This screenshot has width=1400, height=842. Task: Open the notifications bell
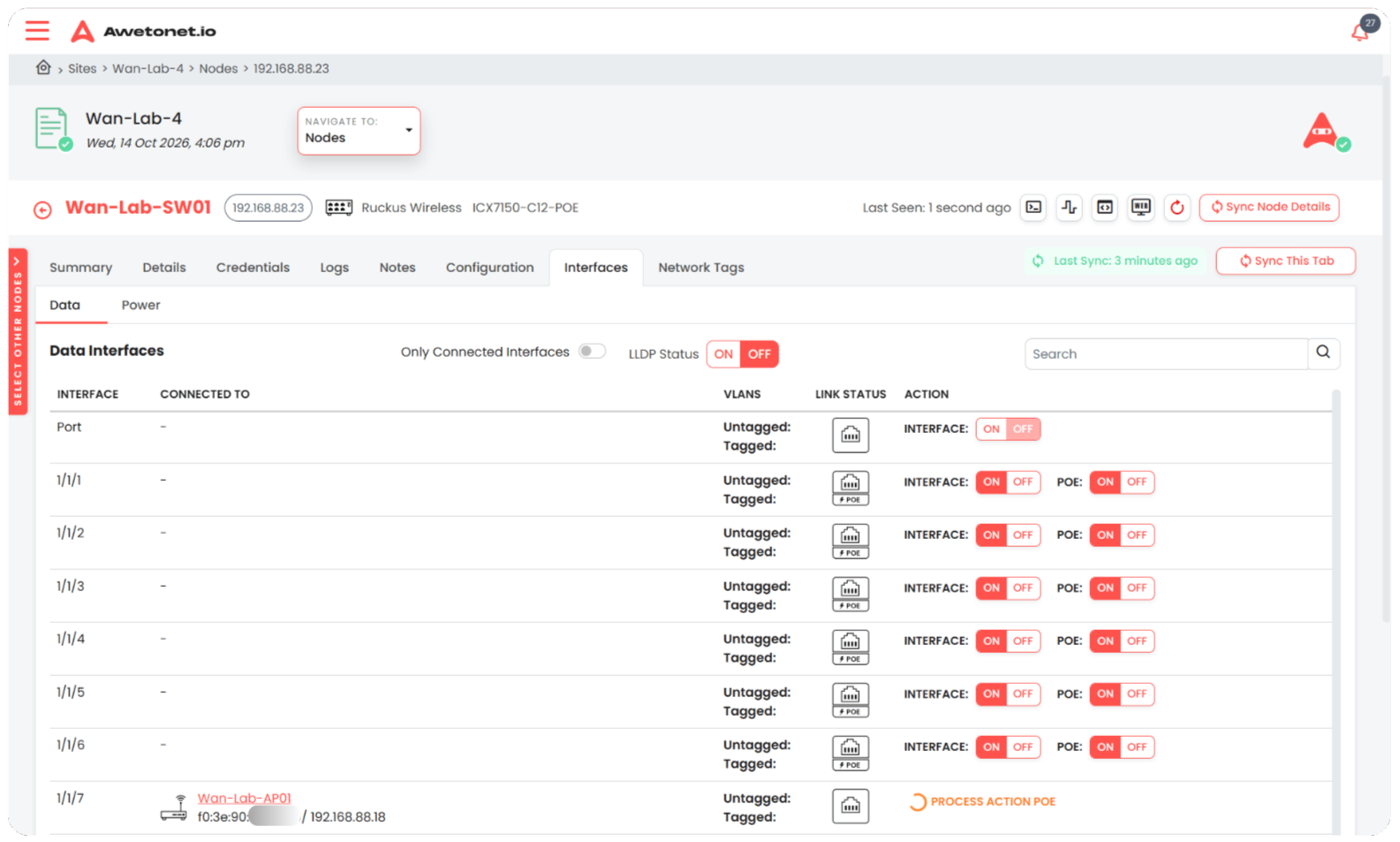[1361, 31]
